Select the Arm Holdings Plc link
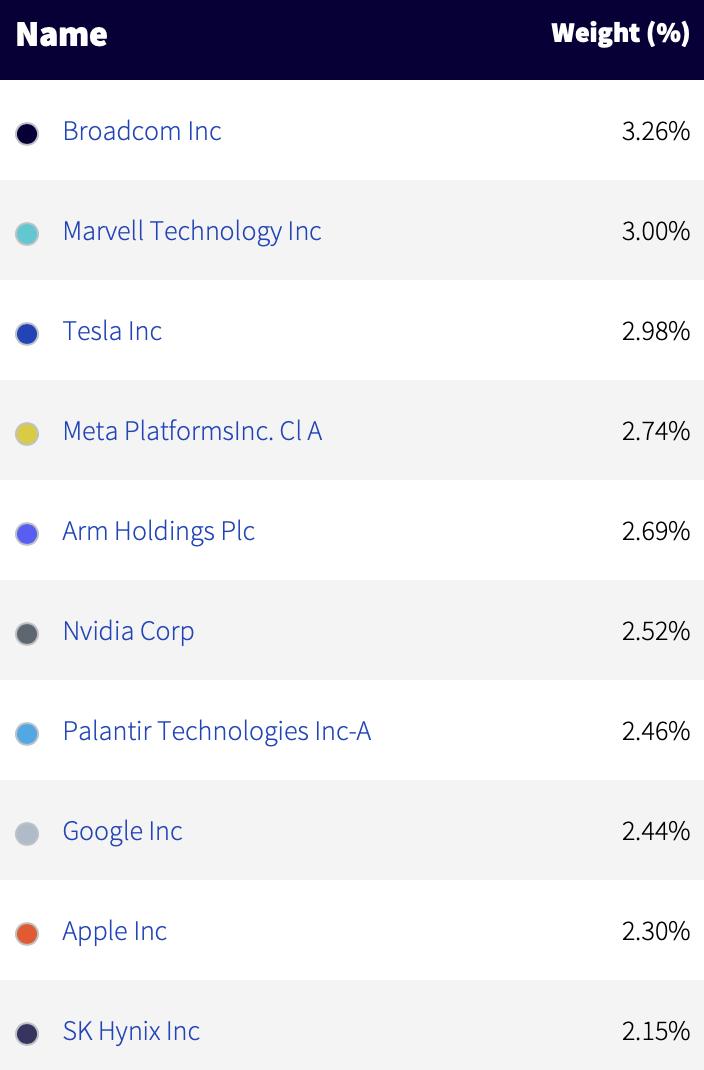704x1070 pixels. [158, 532]
